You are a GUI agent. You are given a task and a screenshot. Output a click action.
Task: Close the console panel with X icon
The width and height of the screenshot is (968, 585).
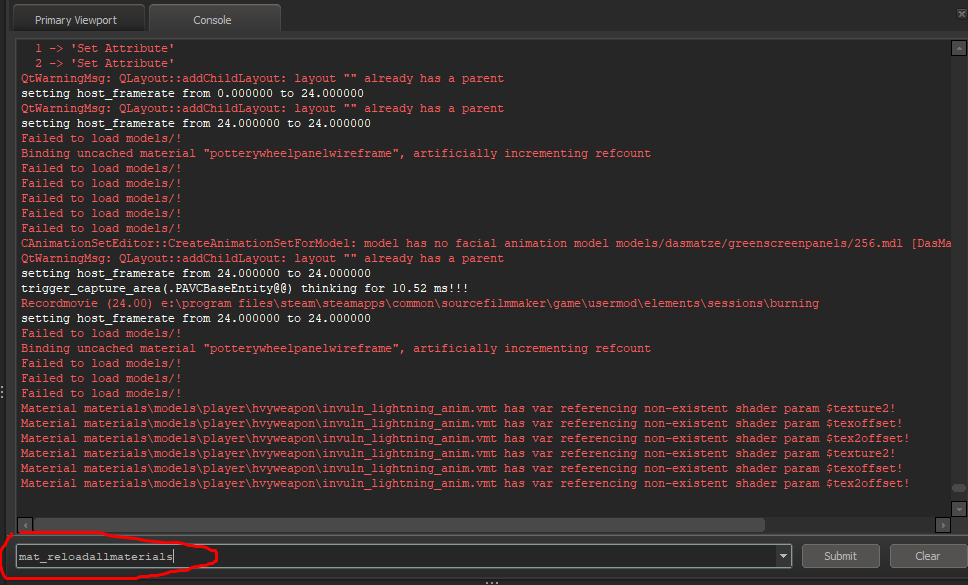point(961,14)
